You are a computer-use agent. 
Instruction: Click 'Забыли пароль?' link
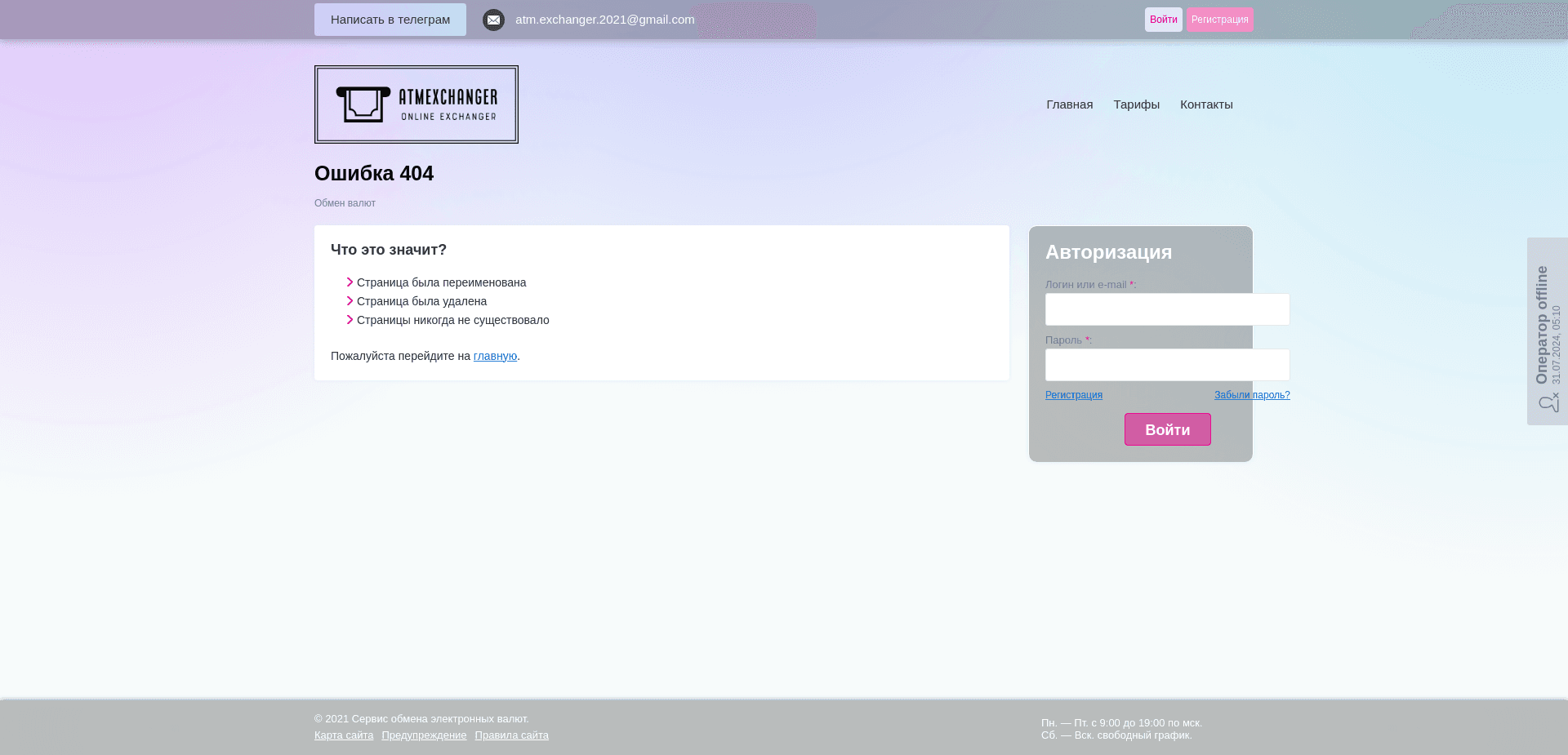click(x=1252, y=394)
